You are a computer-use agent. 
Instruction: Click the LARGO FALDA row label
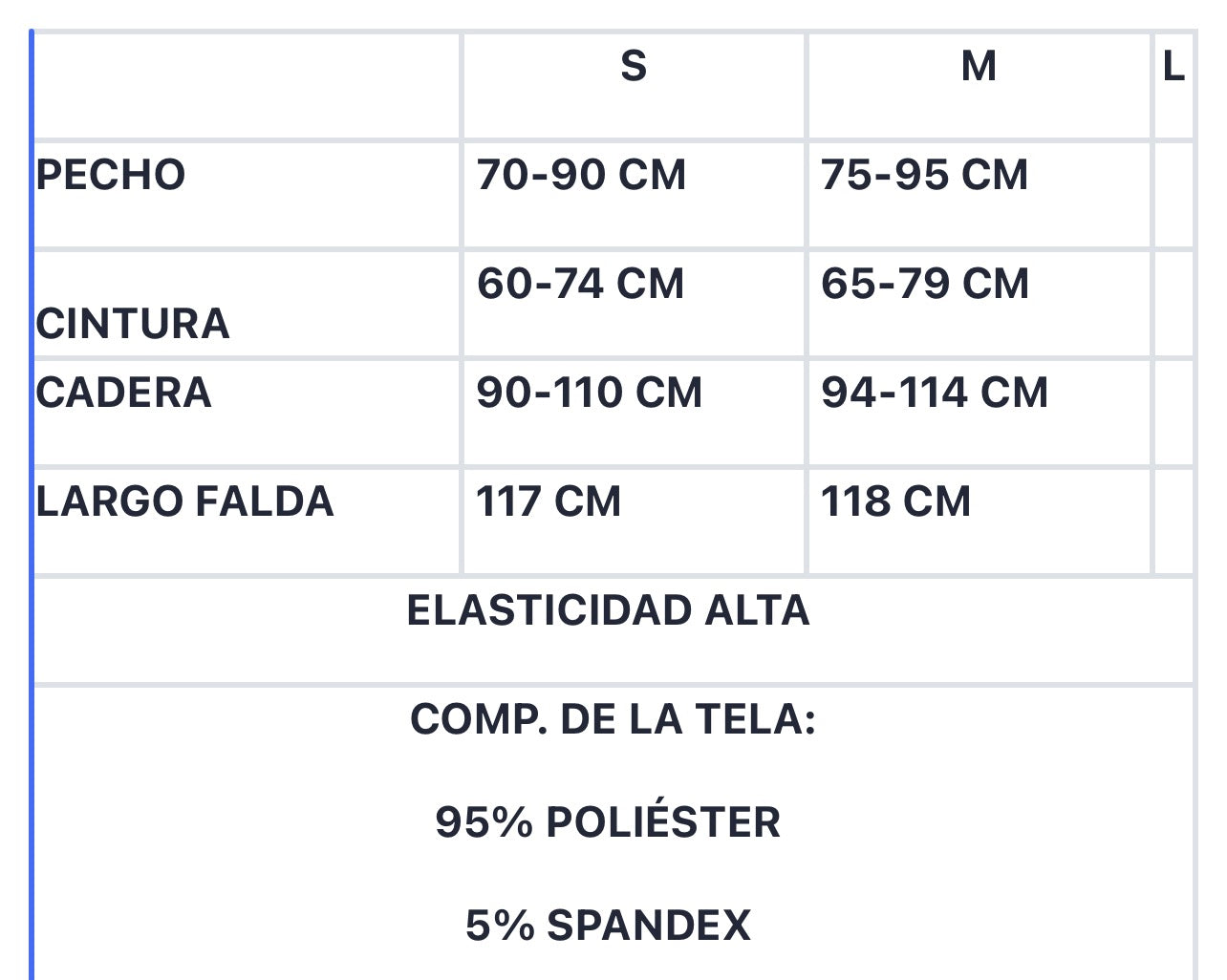click(x=185, y=502)
